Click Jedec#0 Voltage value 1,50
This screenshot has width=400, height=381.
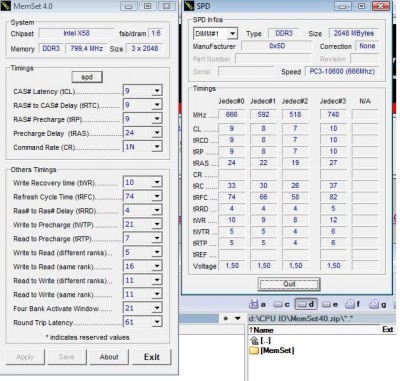[x=232, y=266]
